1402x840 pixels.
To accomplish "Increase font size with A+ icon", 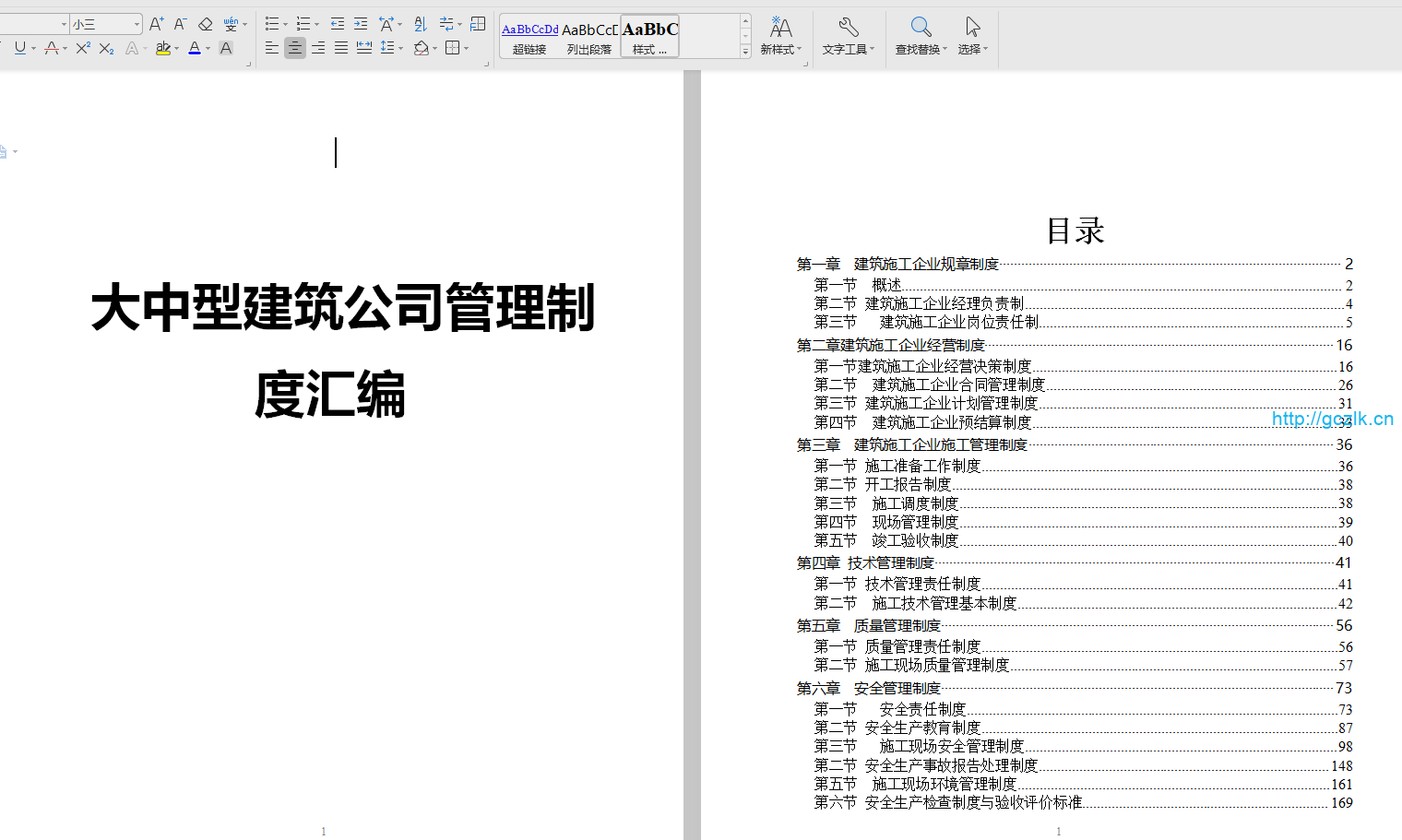I will point(156,24).
